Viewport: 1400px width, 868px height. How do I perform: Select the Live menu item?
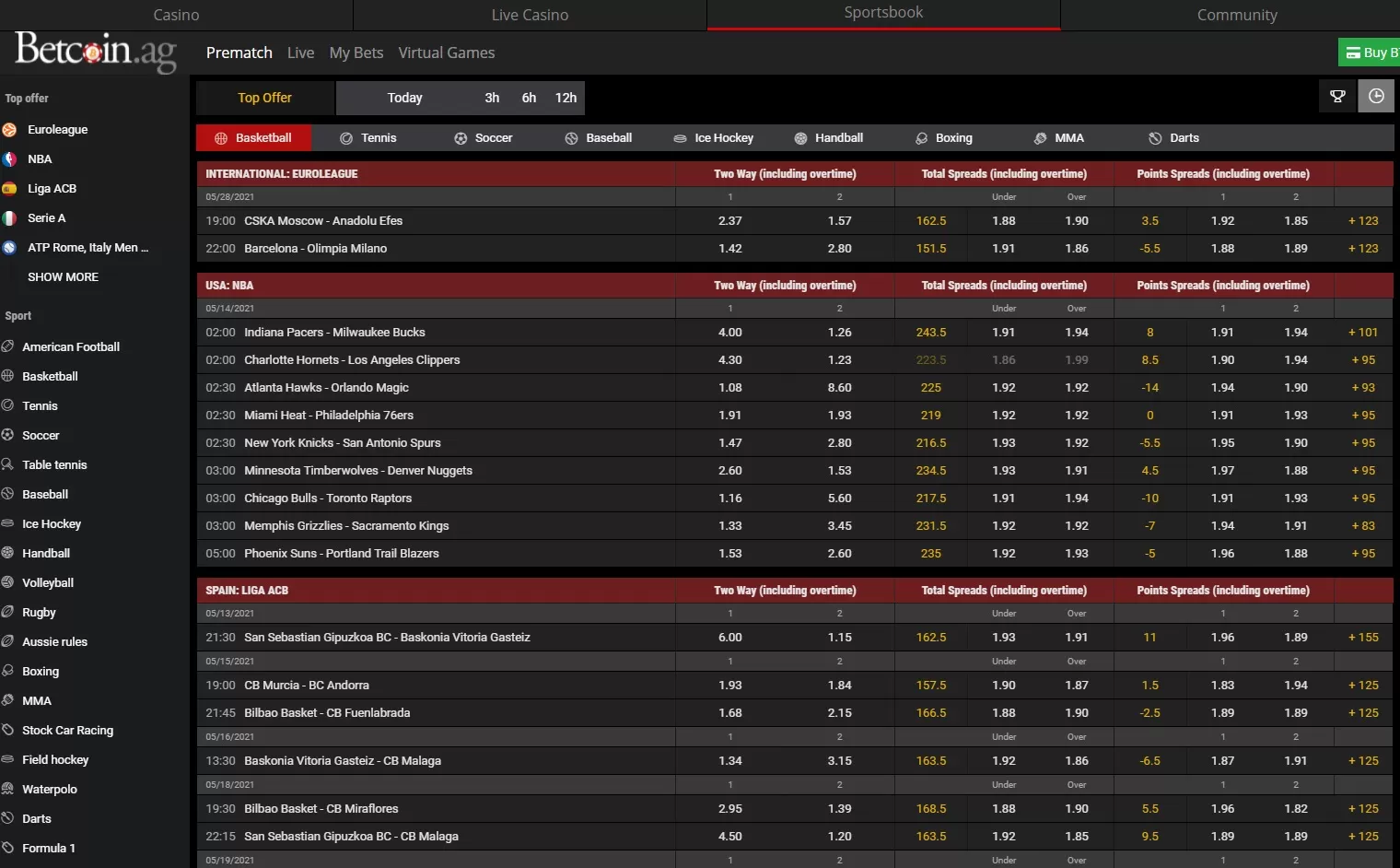(300, 53)
